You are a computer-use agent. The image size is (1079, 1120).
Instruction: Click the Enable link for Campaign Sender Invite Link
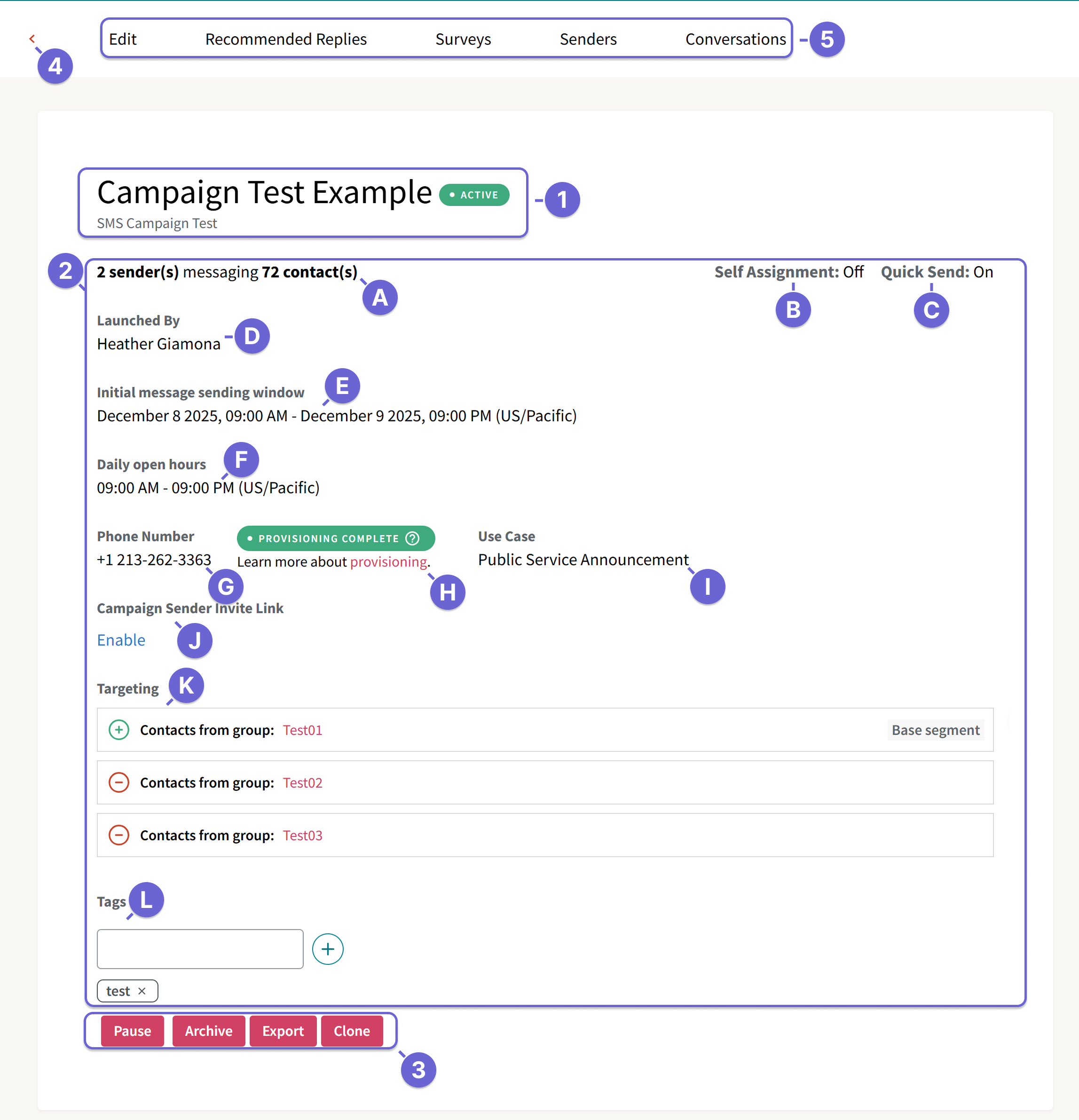click(120, 640)
